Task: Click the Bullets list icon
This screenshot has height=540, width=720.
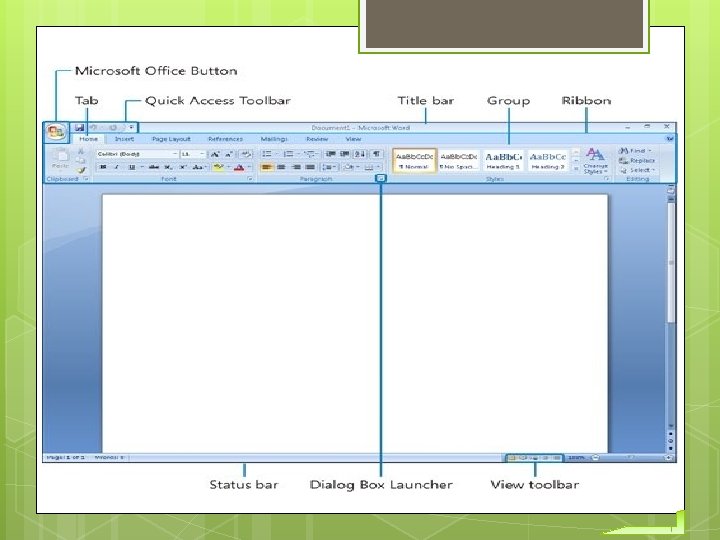Action: tap(267, 154)
